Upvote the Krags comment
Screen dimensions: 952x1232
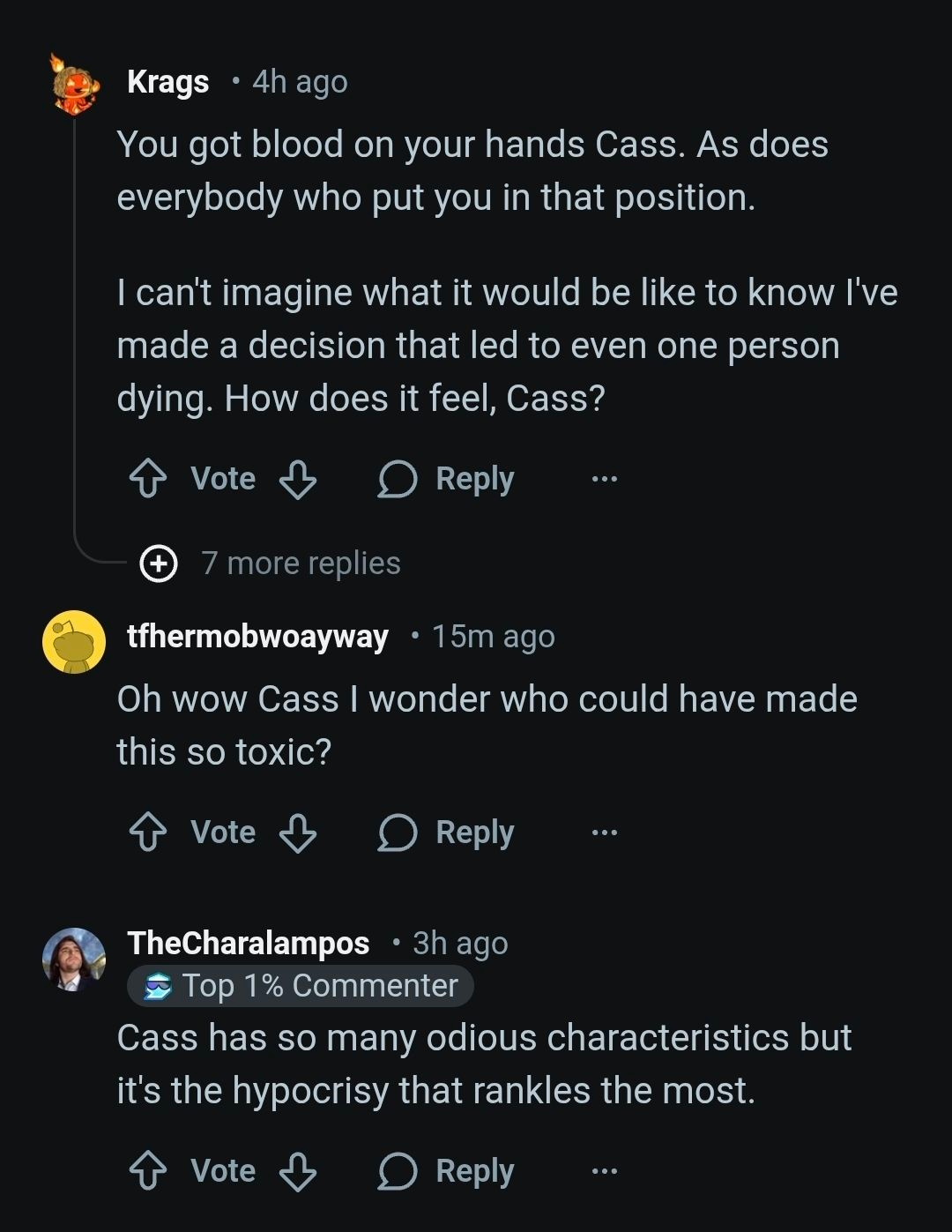[148, 480]
